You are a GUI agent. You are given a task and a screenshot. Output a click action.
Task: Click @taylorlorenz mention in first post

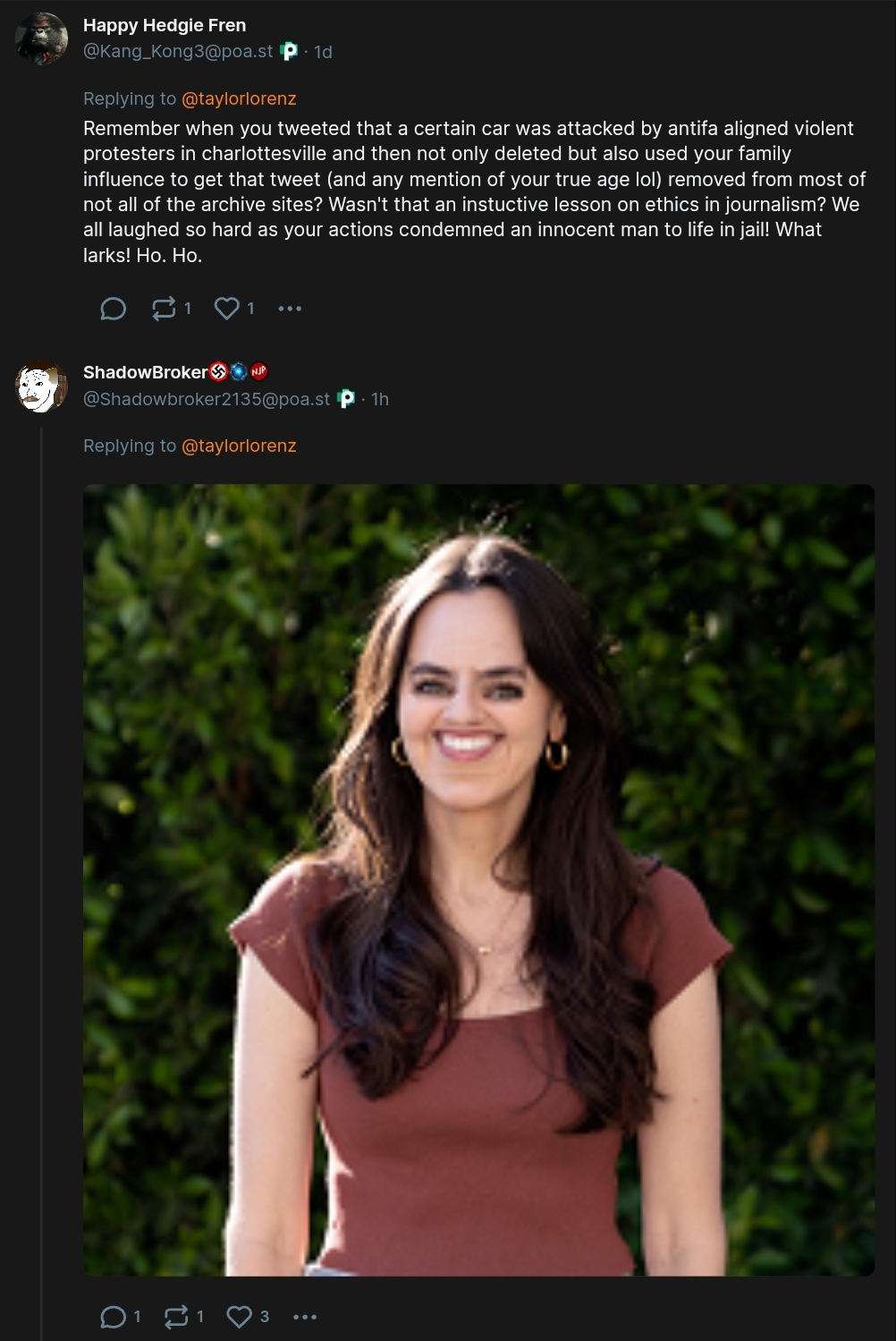coord(239,98)
